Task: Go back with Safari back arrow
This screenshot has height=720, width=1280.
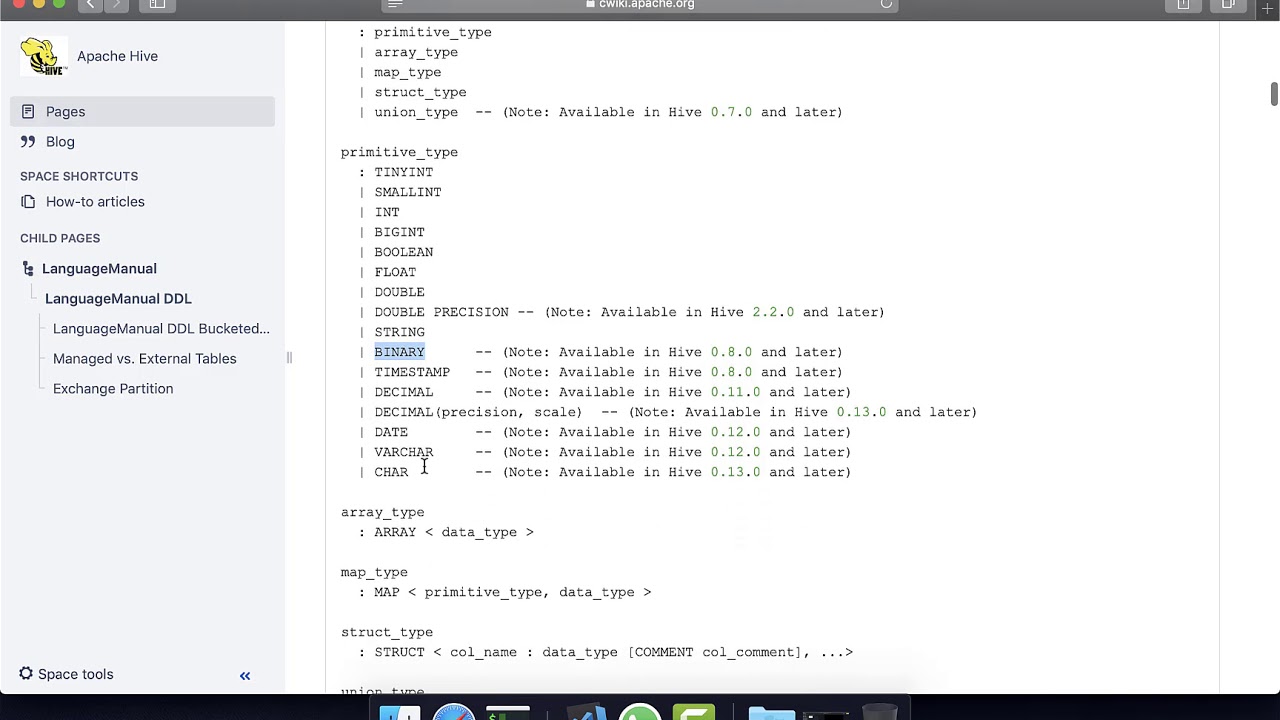Action: tap(91, 5)
